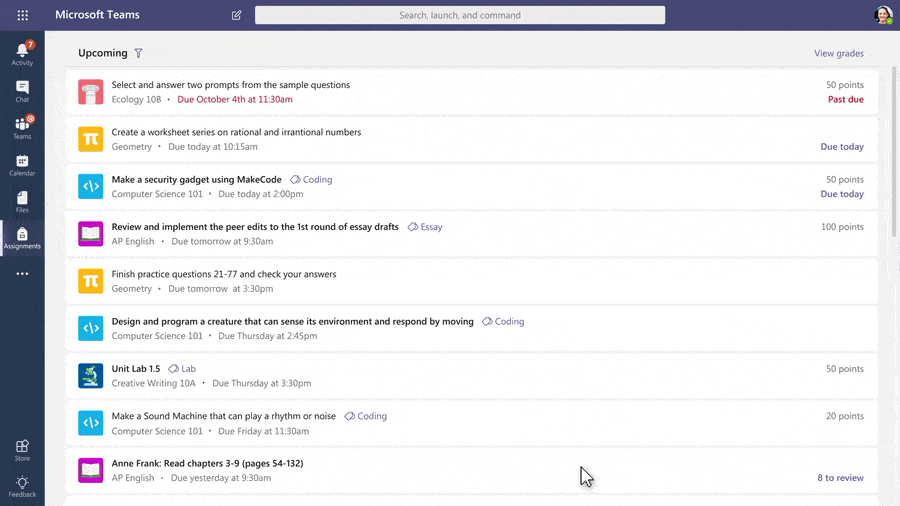This screenshot has height=506, width=900.
Task: Open the filter funnel next to Upcoming
Action: coord(139,53)
